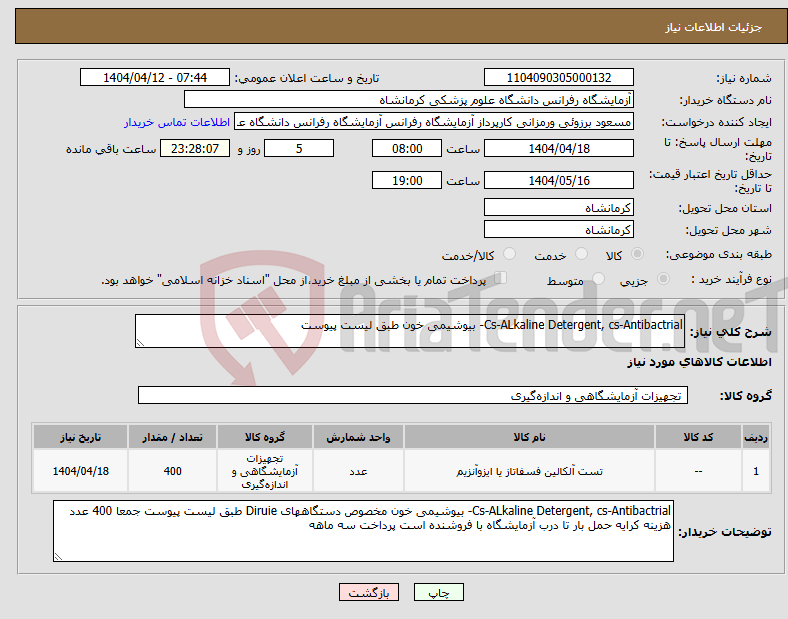Click the request creator name field
Image resolution: width=788 pixels, height=619 pixels.
tap(434, 122)
